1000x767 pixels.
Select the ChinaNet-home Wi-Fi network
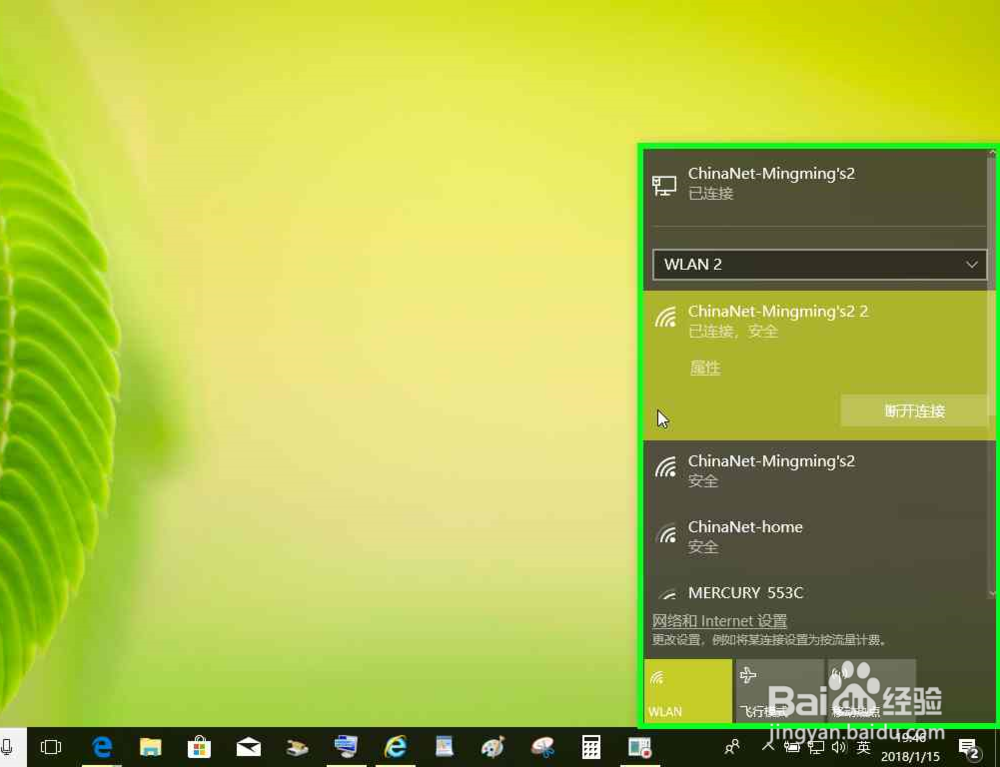click(816, 536)
